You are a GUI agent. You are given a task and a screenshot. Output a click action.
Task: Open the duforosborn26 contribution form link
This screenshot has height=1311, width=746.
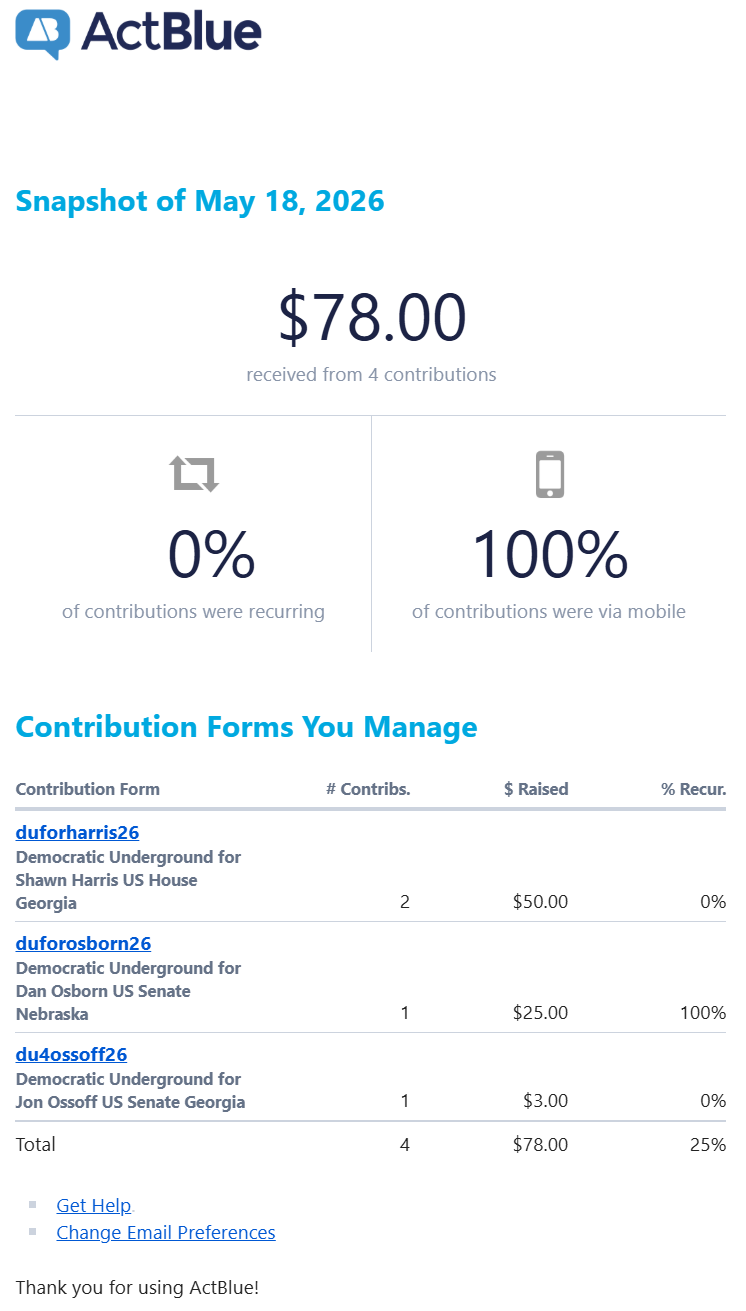click(83, 943)
